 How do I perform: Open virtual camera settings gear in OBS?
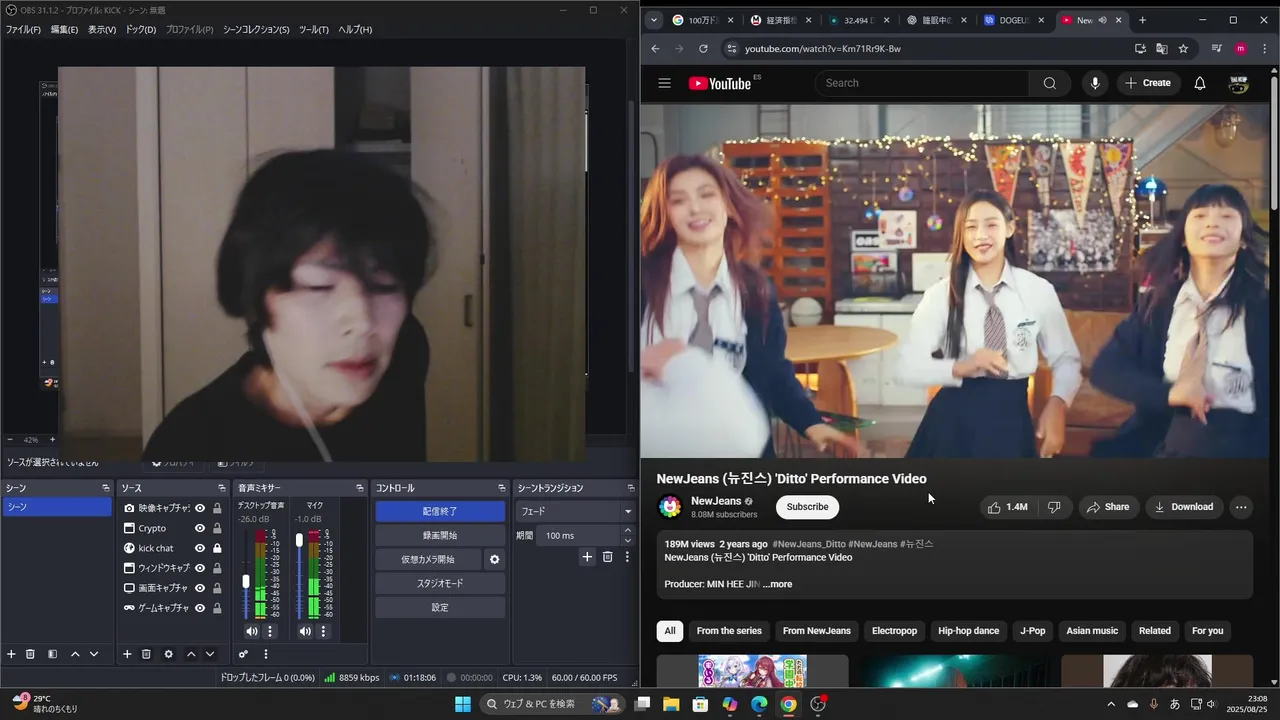pyautogui.click(x=494, y=559)
